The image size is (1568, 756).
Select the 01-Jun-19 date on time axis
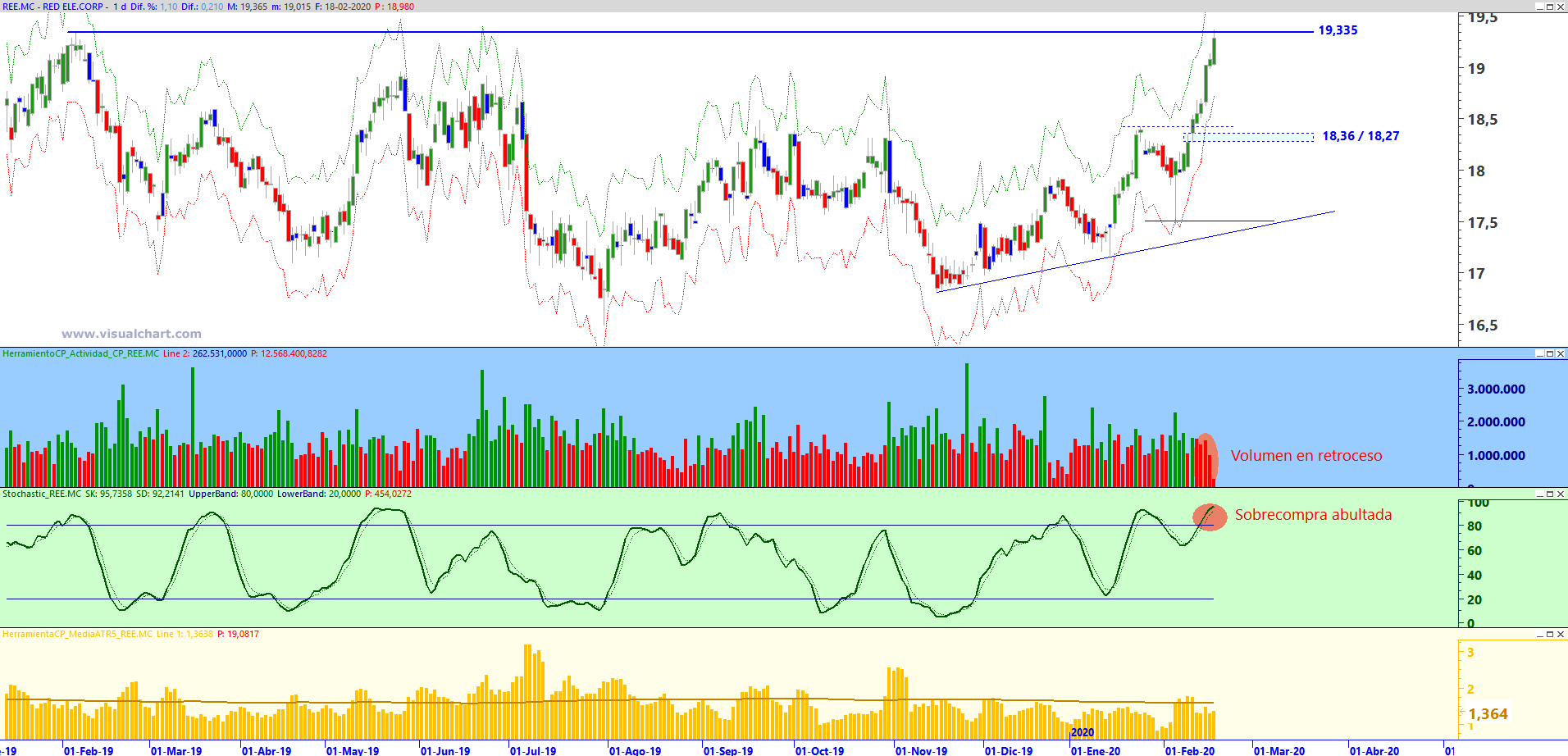(x=445, y=750)
